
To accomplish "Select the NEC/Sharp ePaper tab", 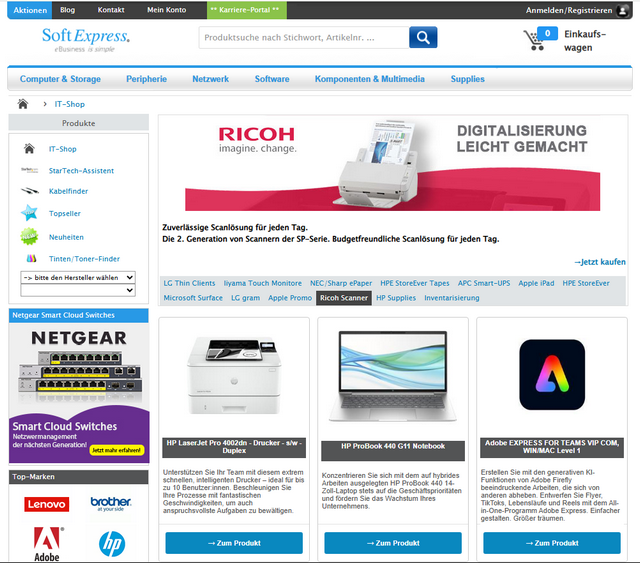I will [x=341, y=283].
